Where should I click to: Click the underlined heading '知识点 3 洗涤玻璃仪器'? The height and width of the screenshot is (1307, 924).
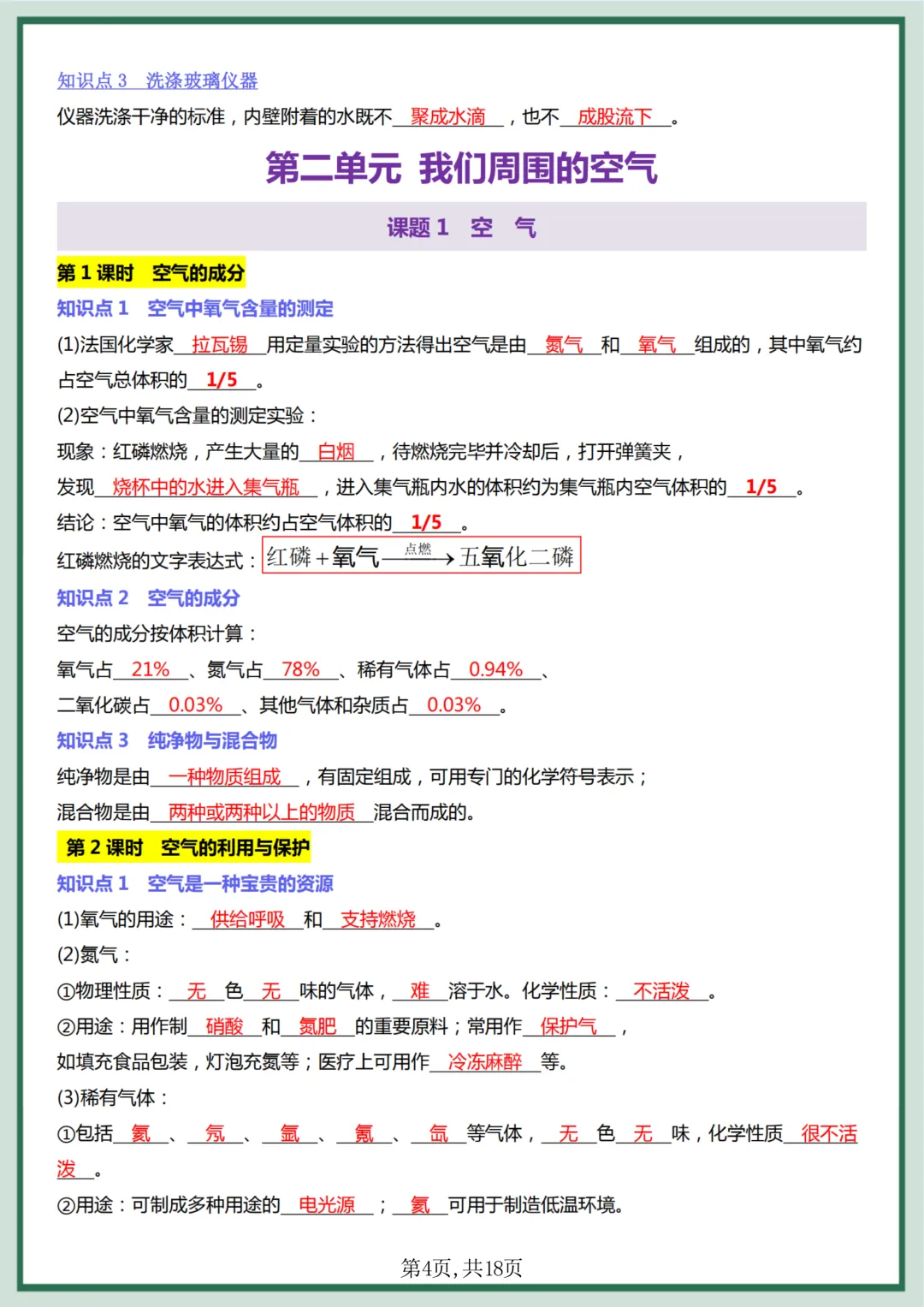pyautogui.click(x=157, y=80)
